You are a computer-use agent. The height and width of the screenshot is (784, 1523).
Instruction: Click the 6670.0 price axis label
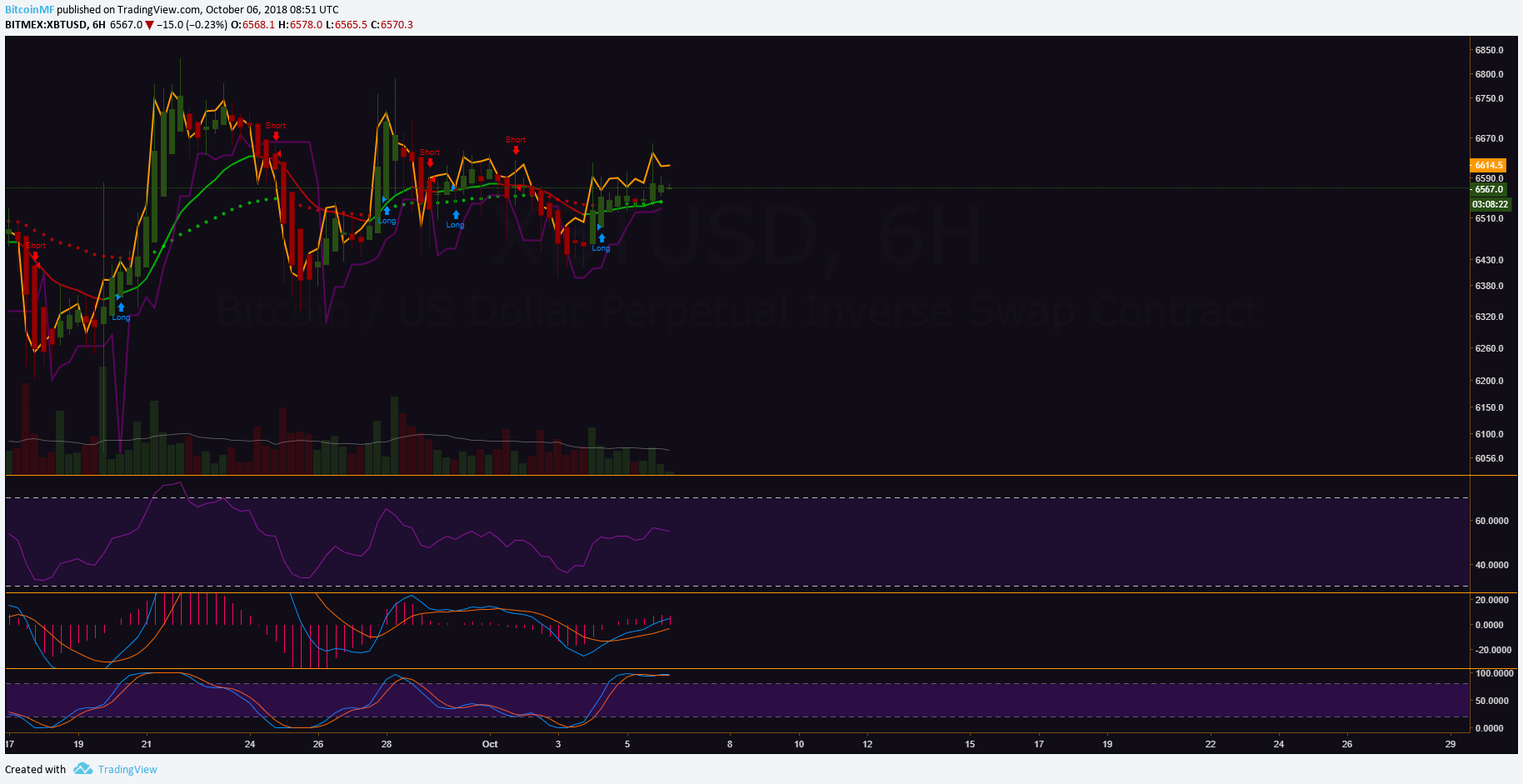1489,138
